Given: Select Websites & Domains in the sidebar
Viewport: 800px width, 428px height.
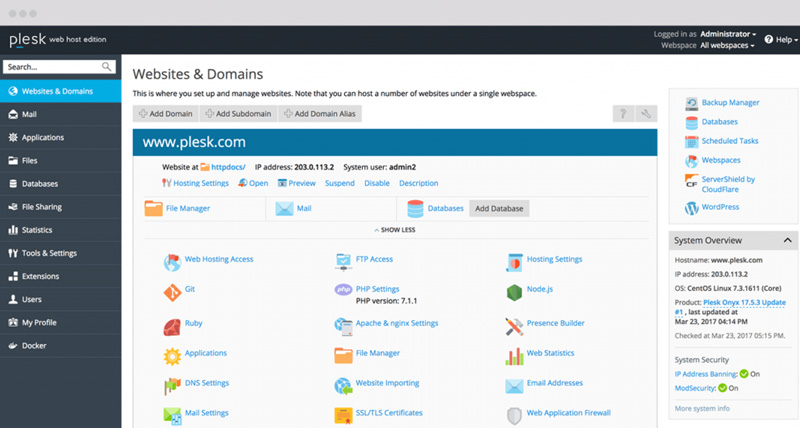Looking at the screenshot, I should point(61,91).
